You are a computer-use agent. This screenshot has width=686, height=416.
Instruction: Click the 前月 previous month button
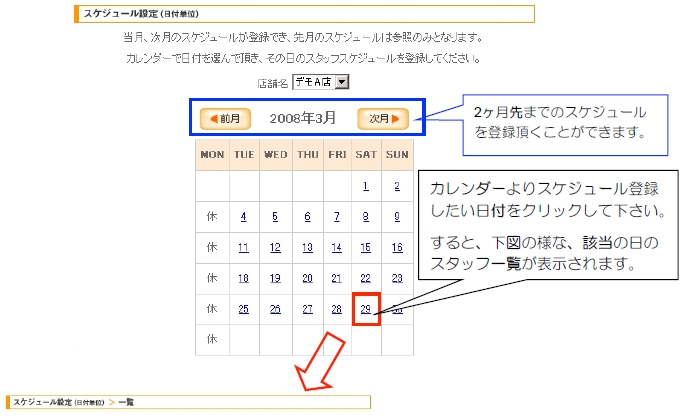(x=225, y=119)
